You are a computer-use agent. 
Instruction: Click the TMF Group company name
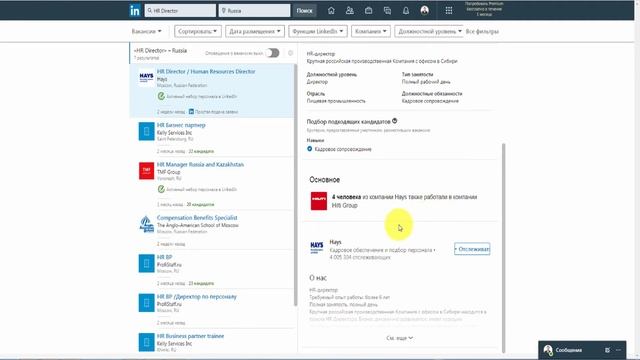tap(168, 172)
